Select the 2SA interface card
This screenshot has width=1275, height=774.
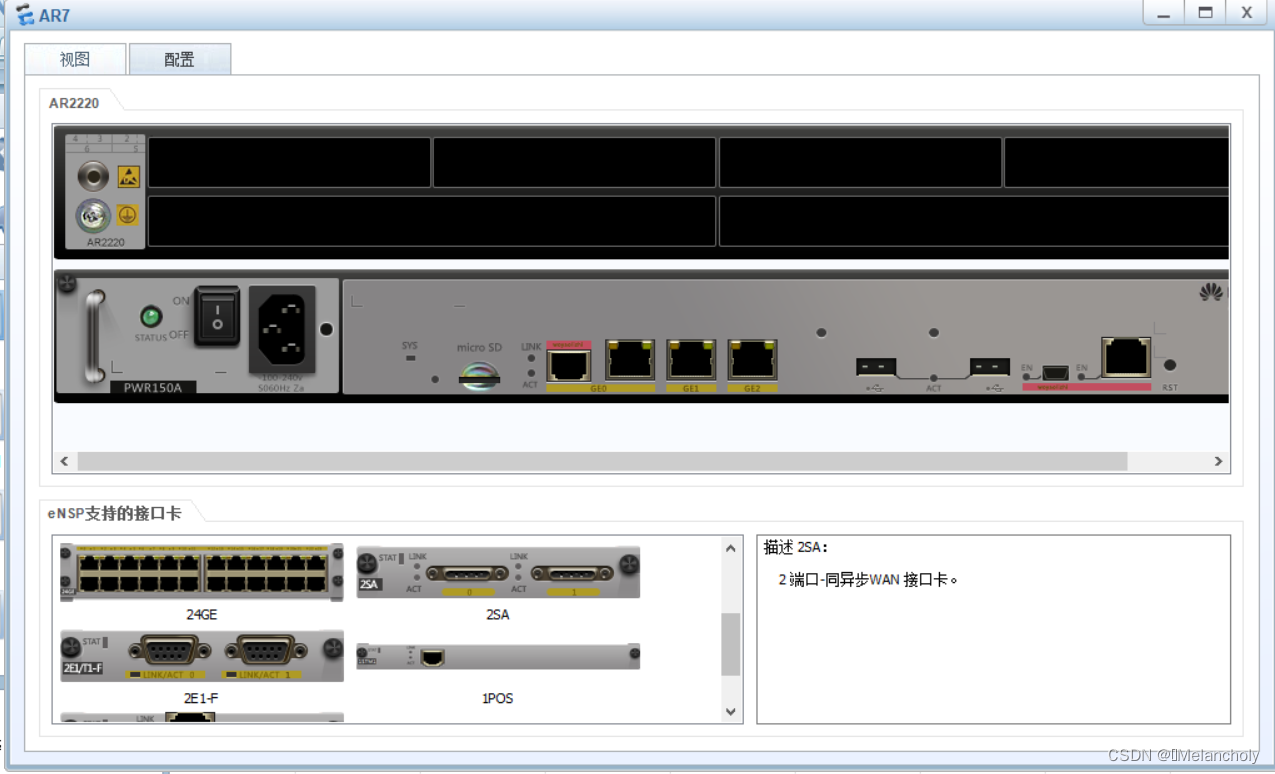[497, 571]
